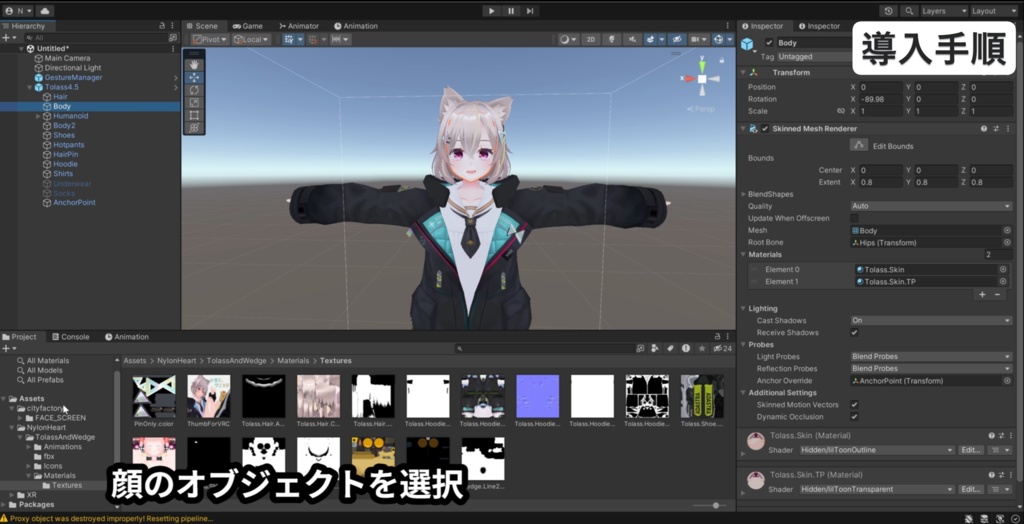The image size is (1024, 524).
Task: Disable Skinned Mesh Renderer component checkbox
Action: pos(765,129)
